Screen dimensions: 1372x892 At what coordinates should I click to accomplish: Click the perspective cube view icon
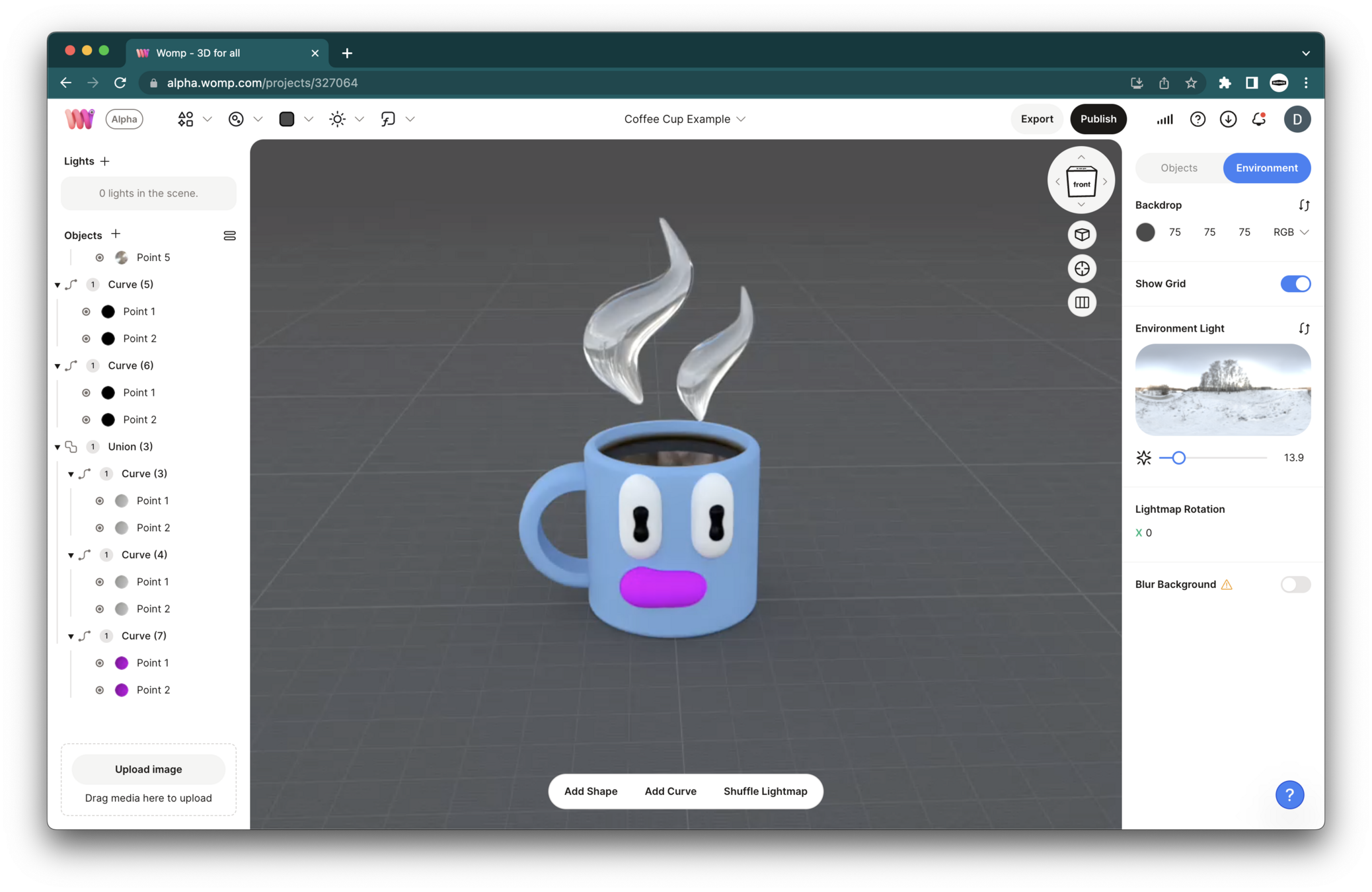coord(1082,235)
